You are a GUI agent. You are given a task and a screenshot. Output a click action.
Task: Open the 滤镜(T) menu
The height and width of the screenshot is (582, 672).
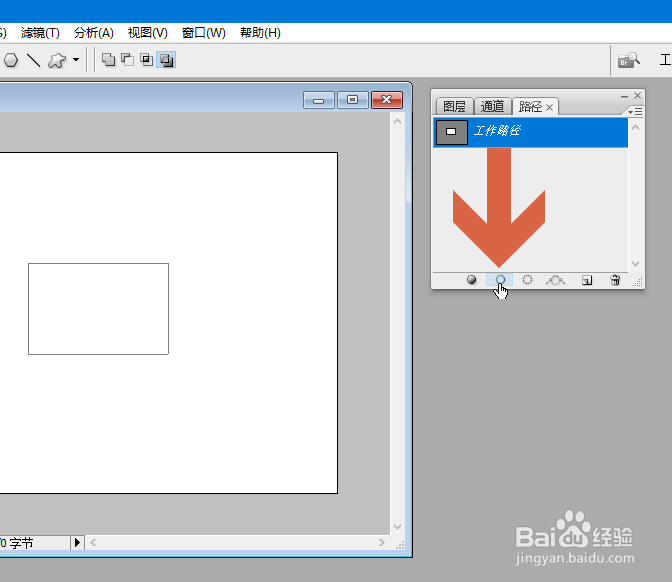[x=40, y=33]
